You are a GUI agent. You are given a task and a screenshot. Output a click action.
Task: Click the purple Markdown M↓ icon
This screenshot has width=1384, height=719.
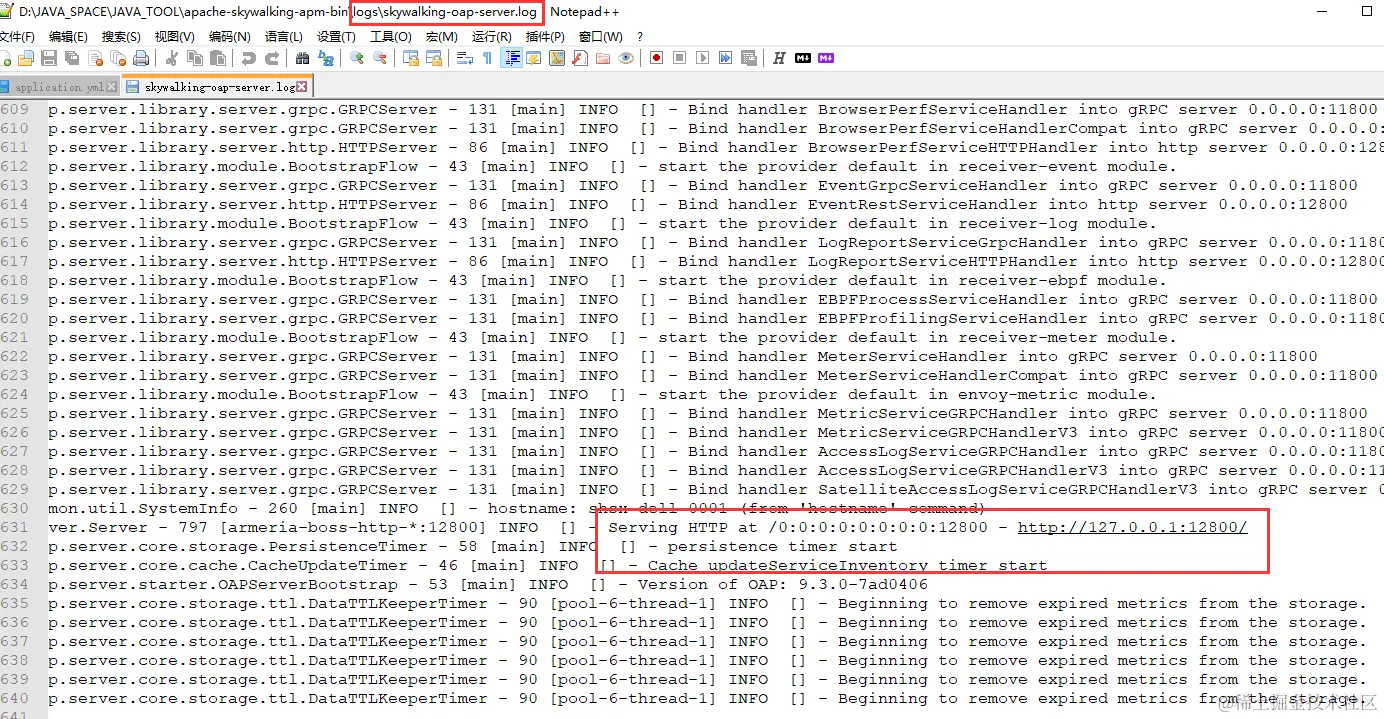click(826, 58)
